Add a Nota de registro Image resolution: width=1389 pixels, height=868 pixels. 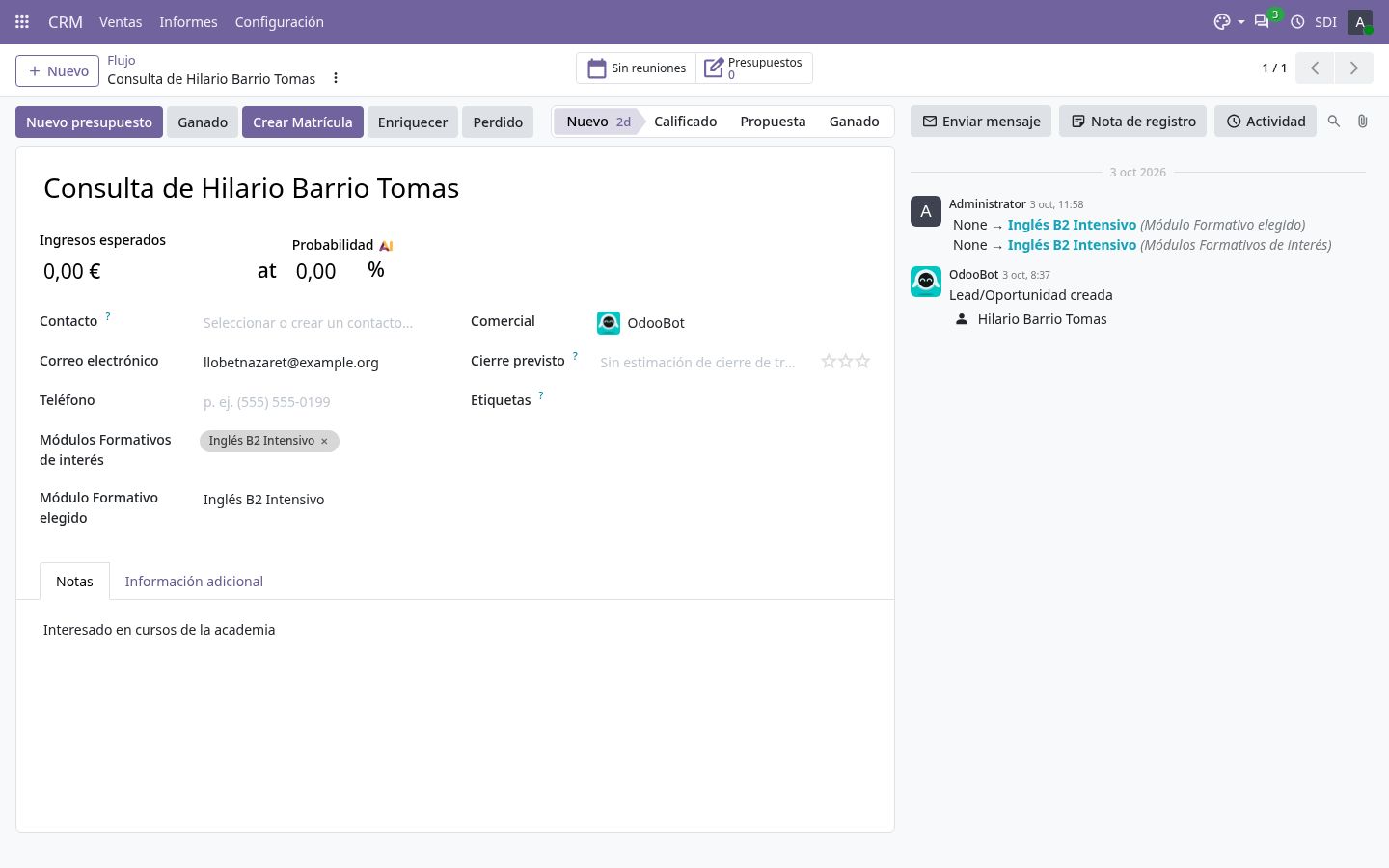pyautogui.click(x=1133, y=122)
